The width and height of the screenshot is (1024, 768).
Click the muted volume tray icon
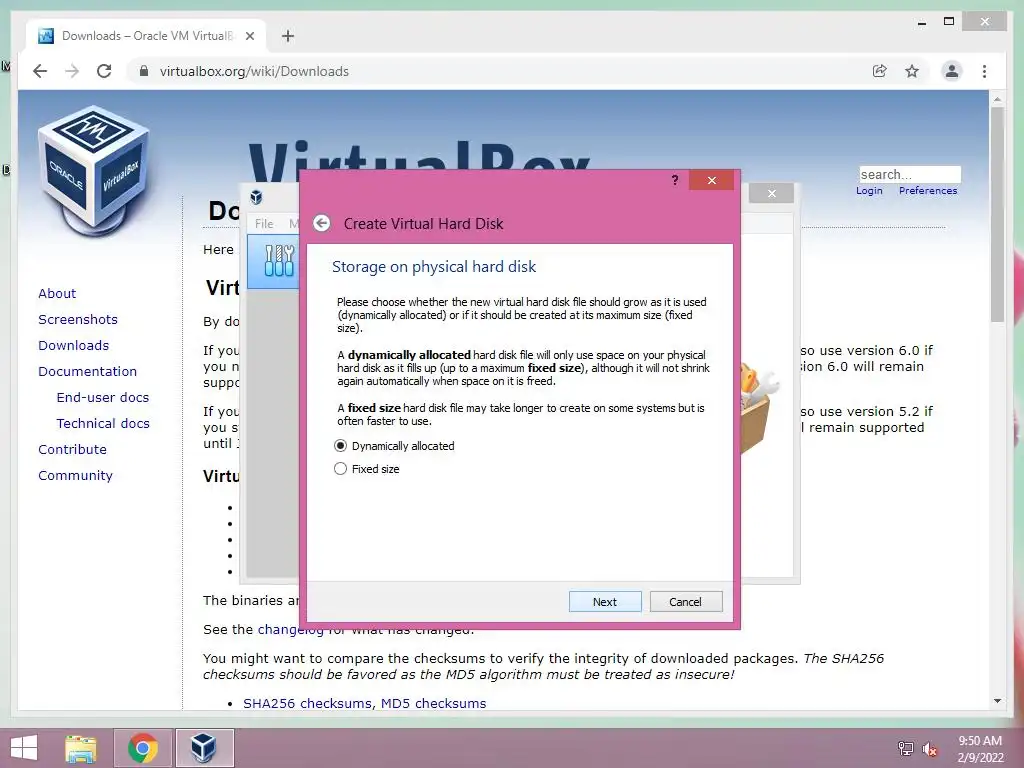click(x=929, y=748)
